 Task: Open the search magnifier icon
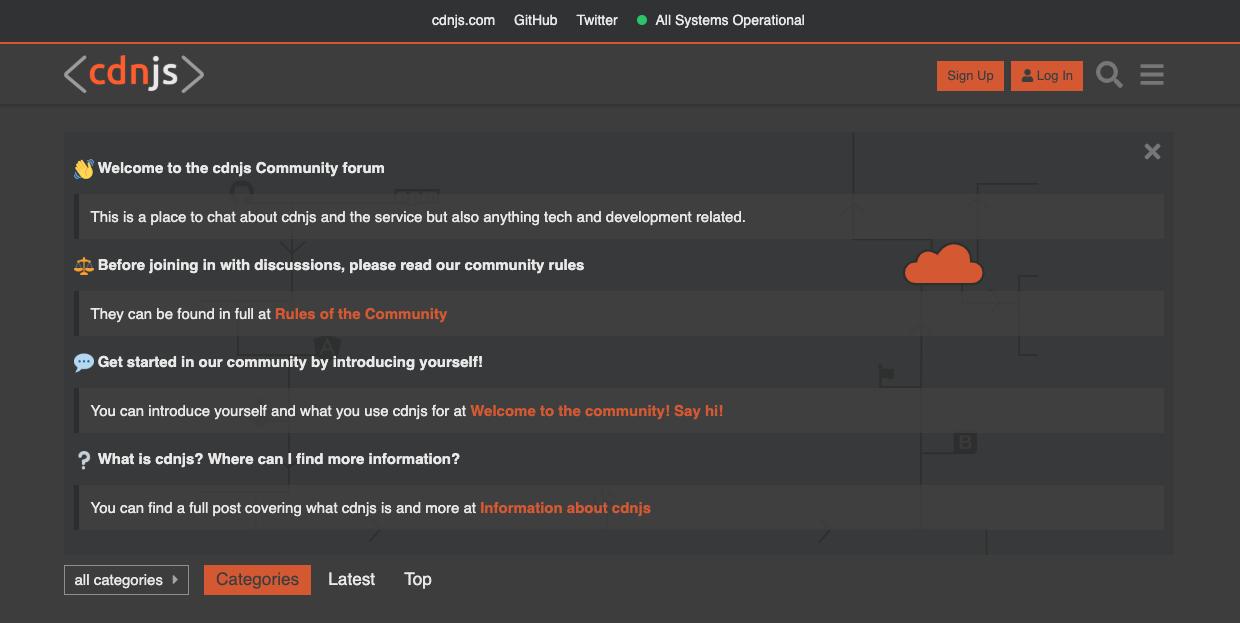pos(1109,75)
